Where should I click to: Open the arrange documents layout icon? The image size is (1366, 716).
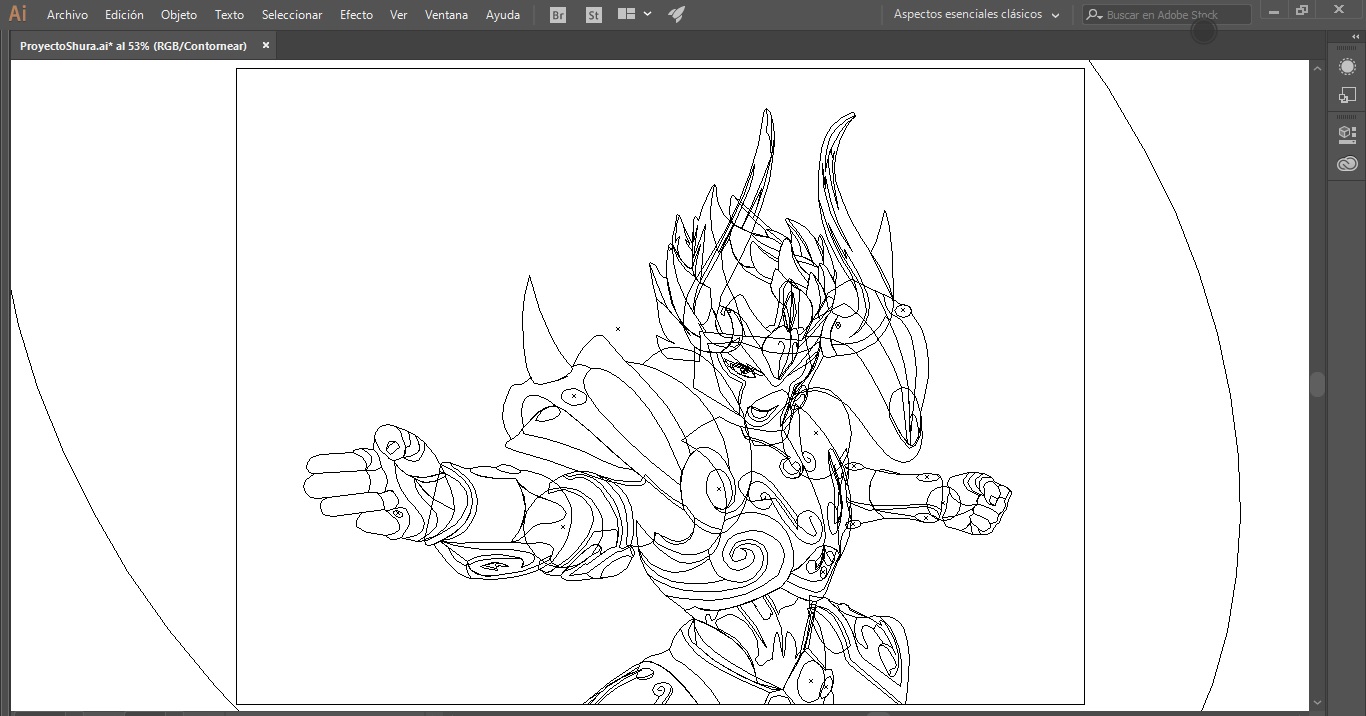coord(627,14)
